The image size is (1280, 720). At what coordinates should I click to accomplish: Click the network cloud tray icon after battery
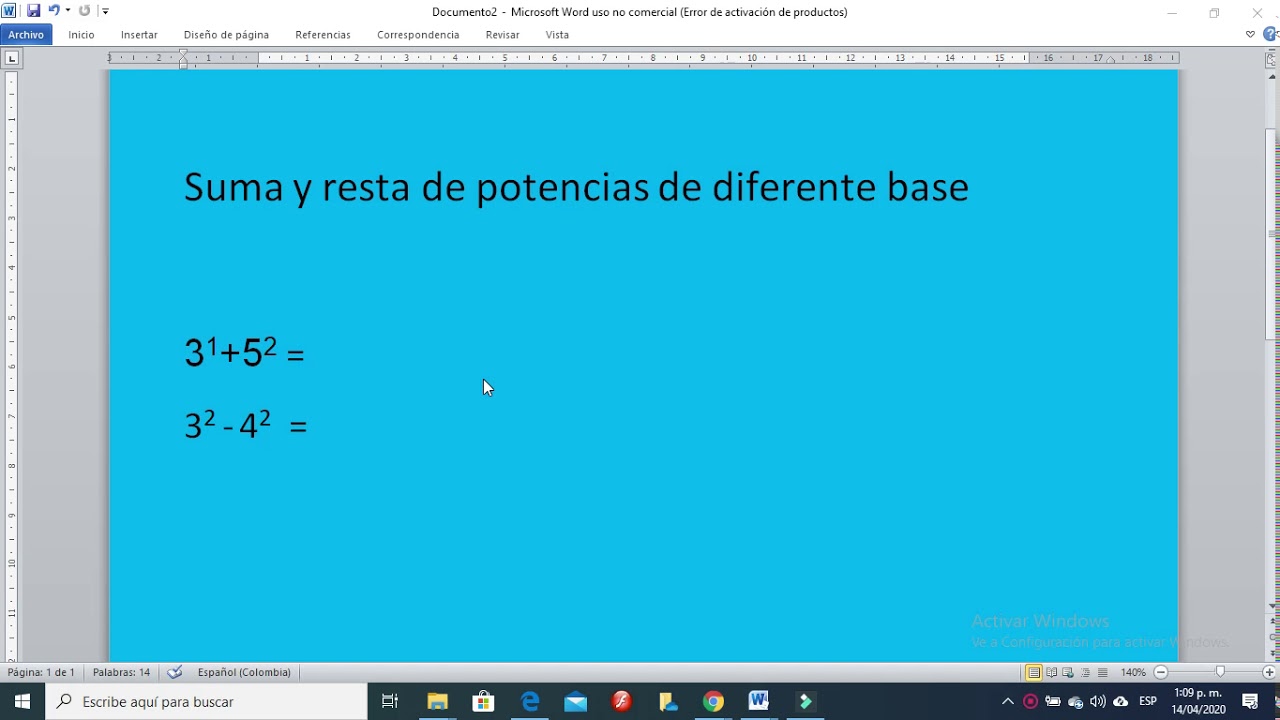point(1075,701)
